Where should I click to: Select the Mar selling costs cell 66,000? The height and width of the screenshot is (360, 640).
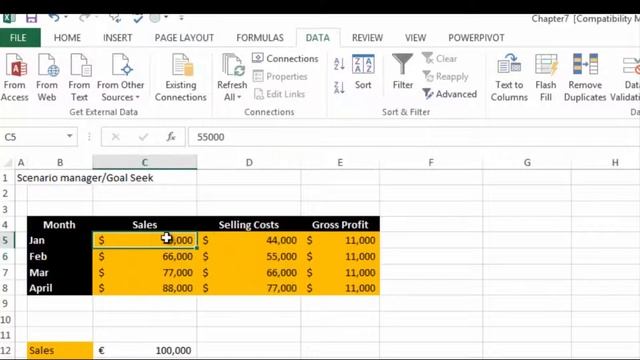tap(249, 272)
